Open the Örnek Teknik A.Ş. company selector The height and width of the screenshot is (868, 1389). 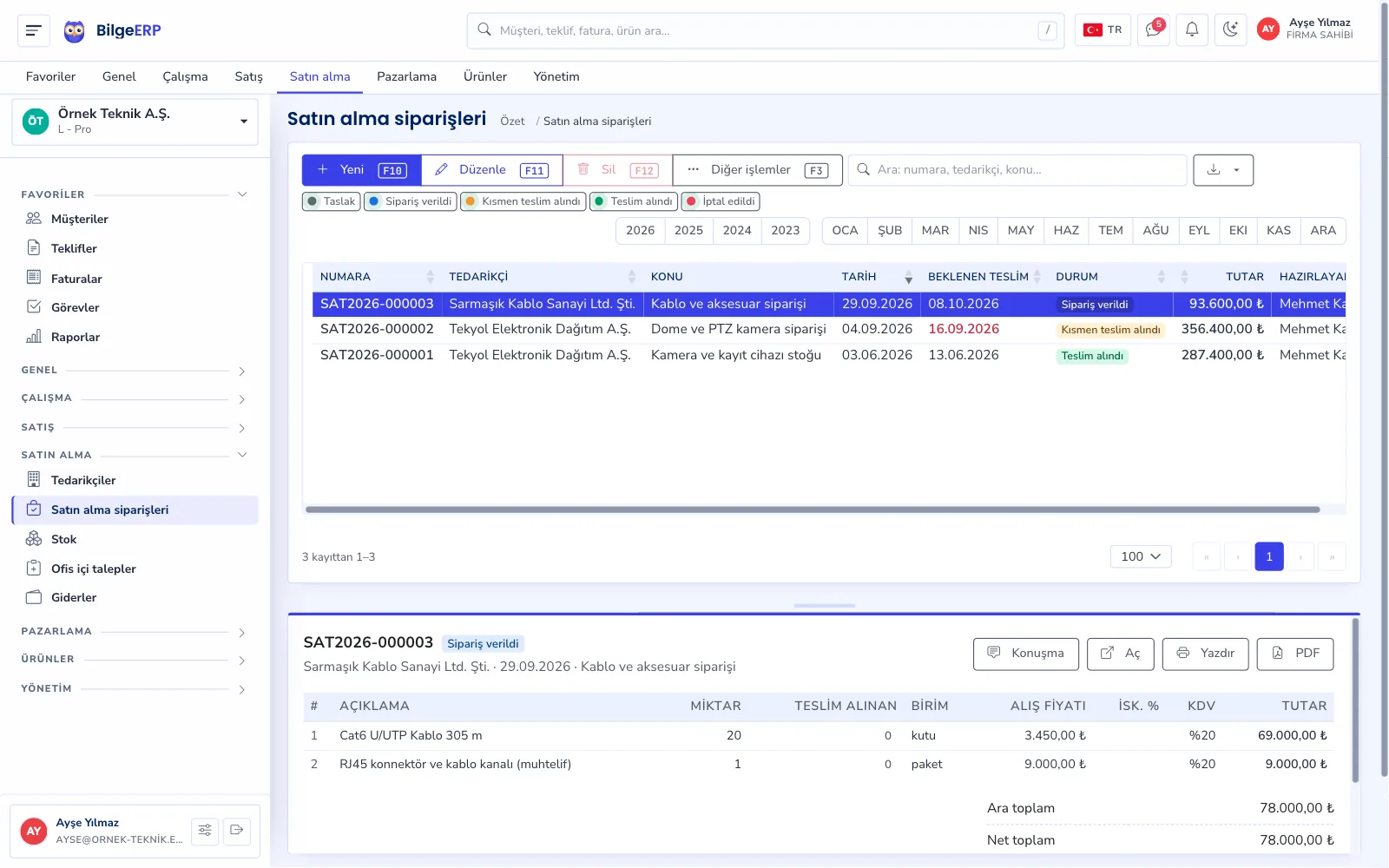click(x=135, y=122)
